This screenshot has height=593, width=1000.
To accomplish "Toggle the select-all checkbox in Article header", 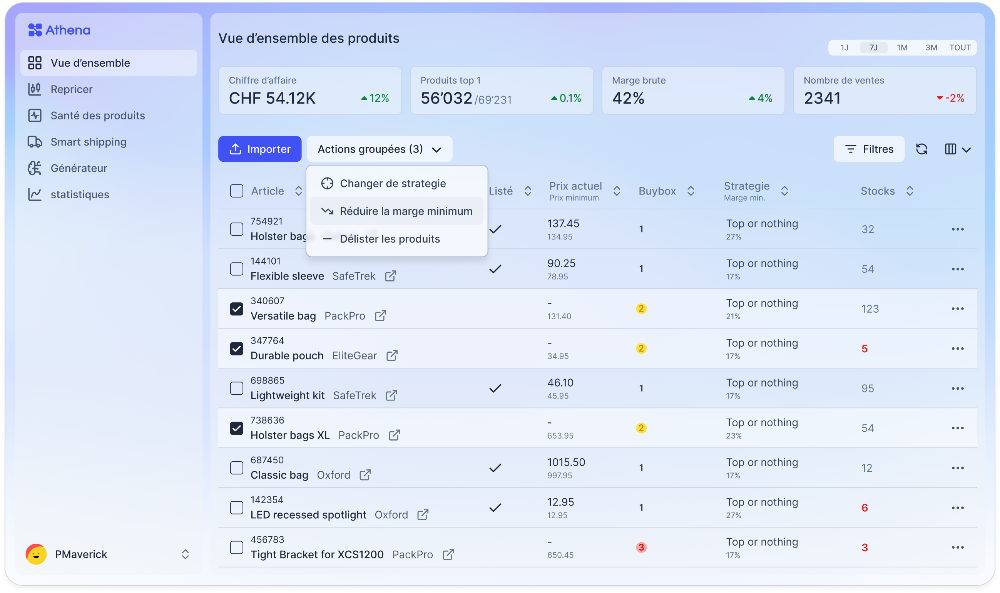I will click(237, 191).
